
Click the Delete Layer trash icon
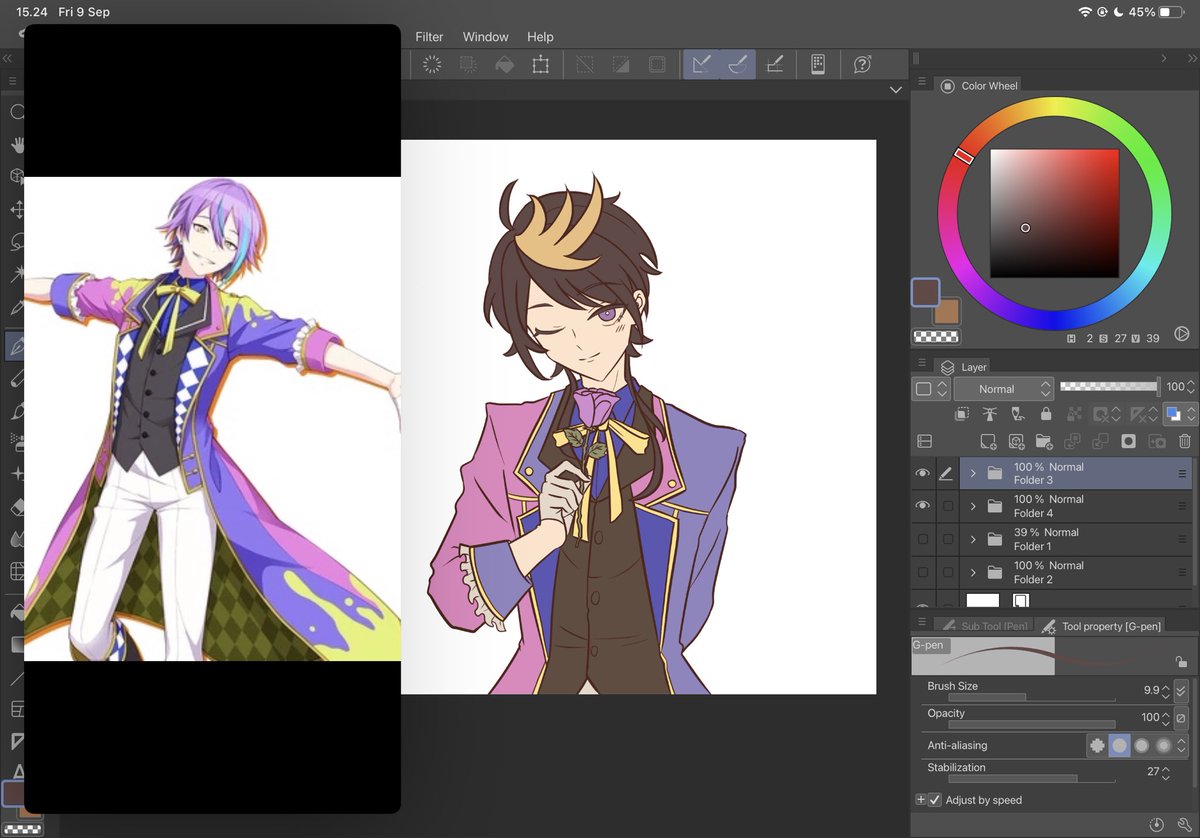[1184, 441]
